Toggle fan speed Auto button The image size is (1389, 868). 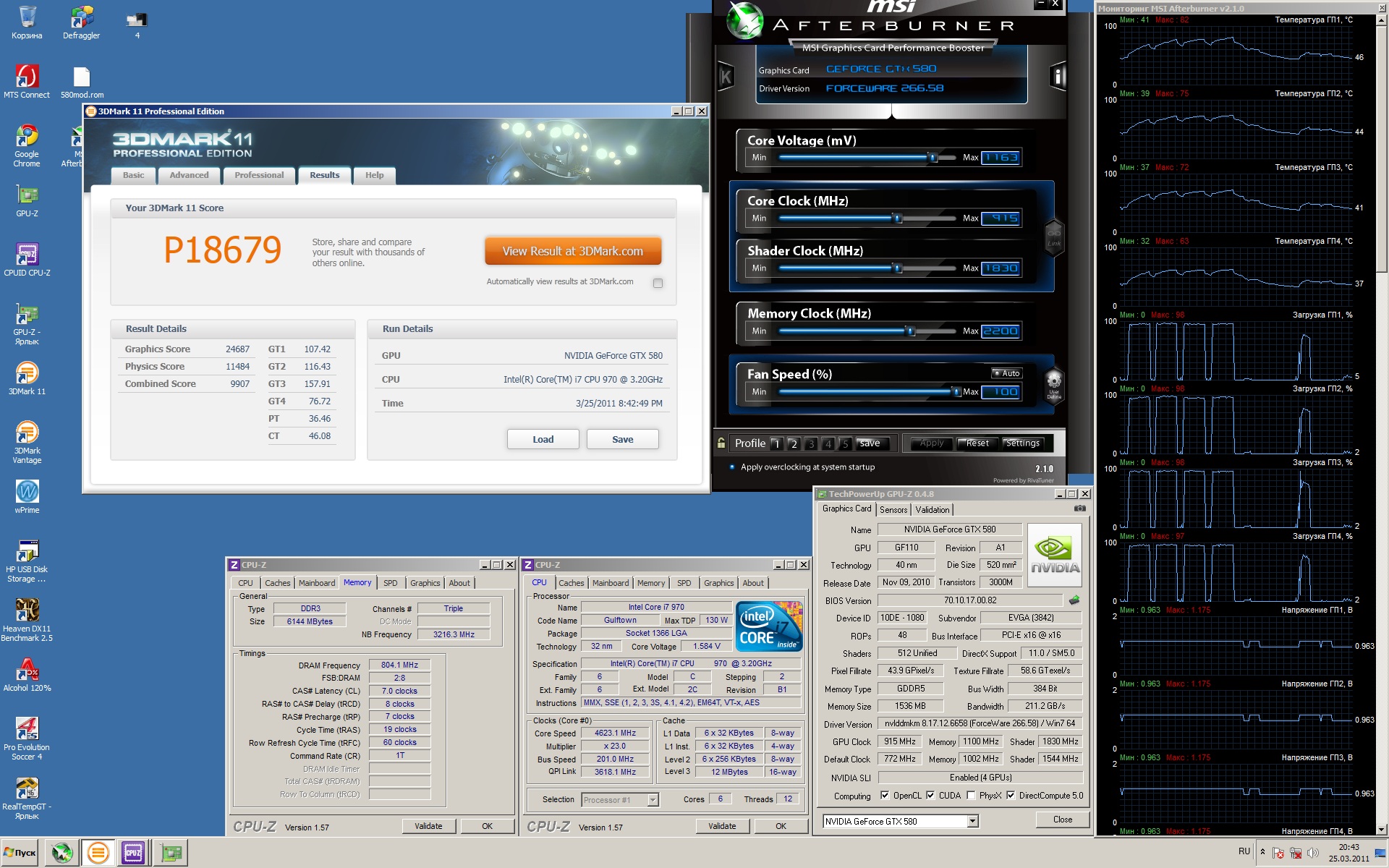[x=1006, y=373]
